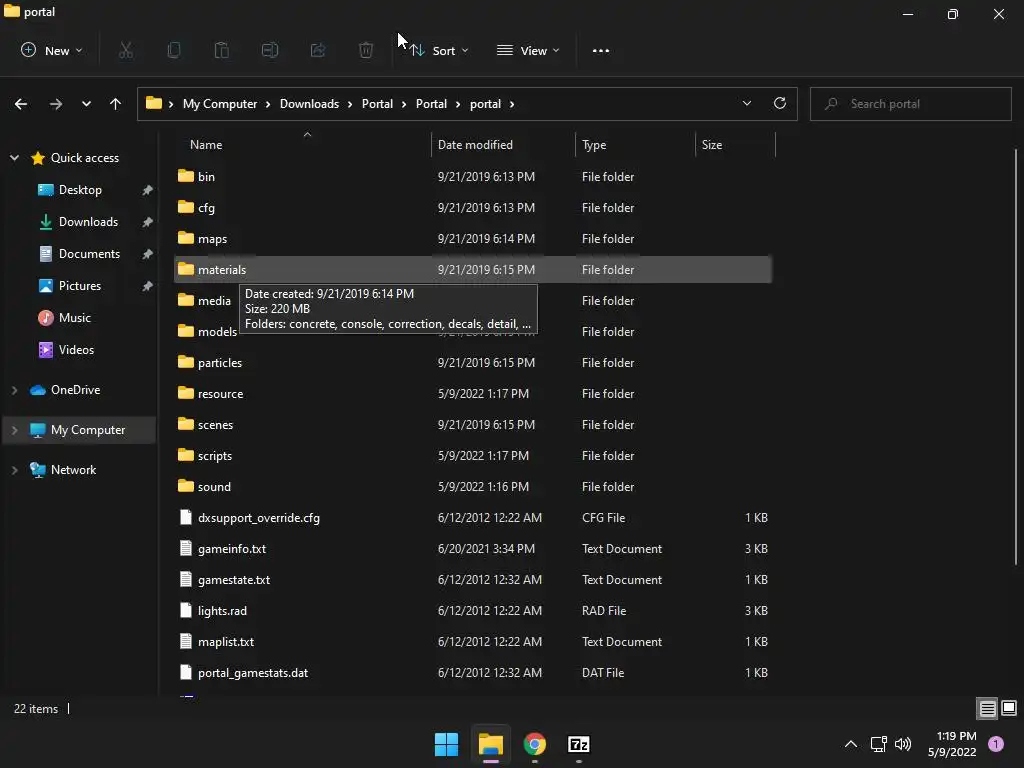Sort by the Type column header
The height and width of the screenshot is (768, 1024).
pyautogui.click(x=635, y=144)
